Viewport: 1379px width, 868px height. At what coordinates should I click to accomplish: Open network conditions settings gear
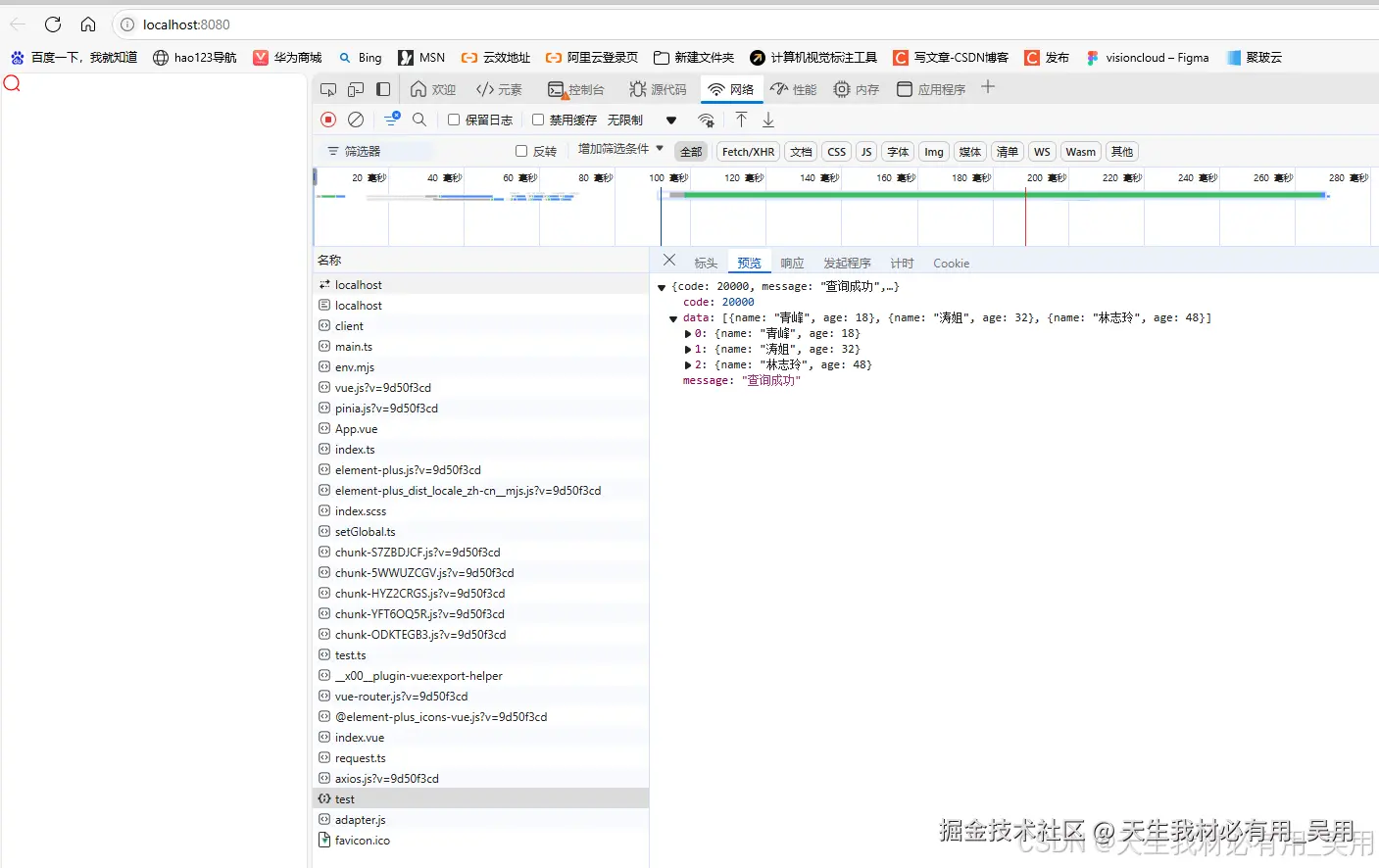pos(707,119)
